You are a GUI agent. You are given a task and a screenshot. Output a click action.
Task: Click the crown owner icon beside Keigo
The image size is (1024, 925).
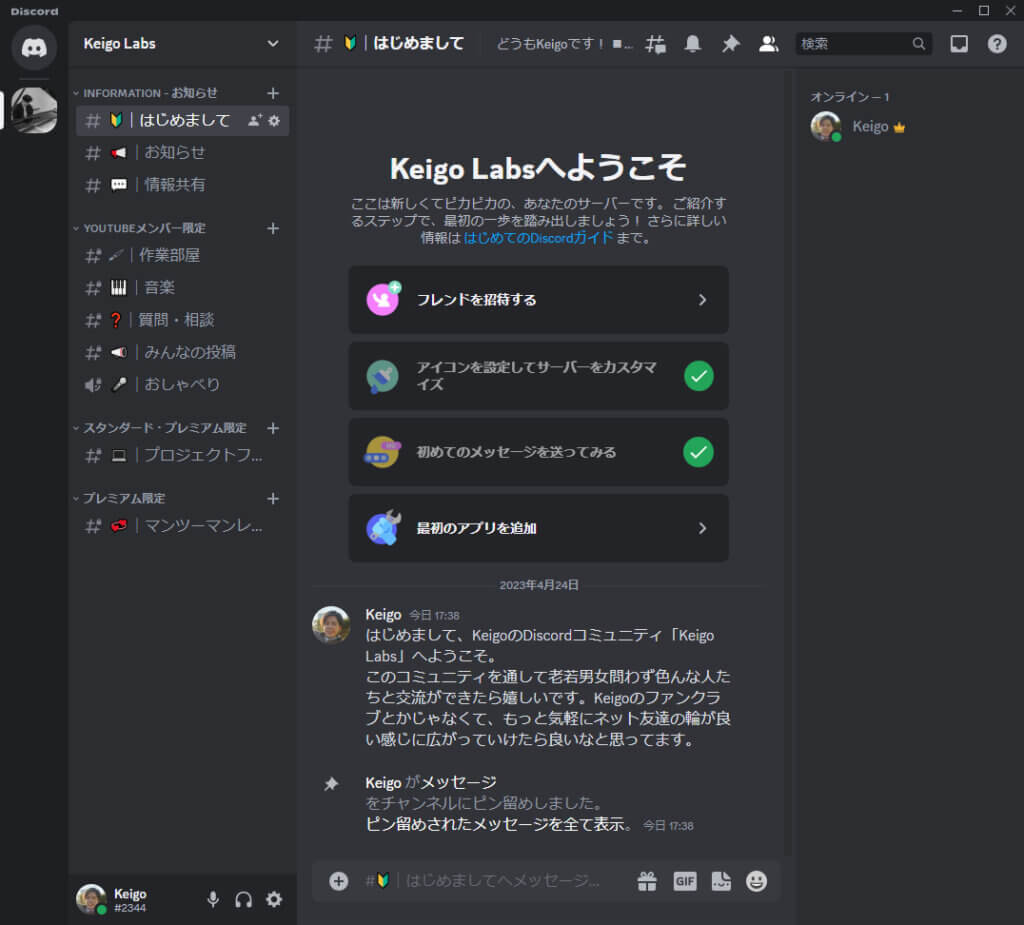(899, 127)
